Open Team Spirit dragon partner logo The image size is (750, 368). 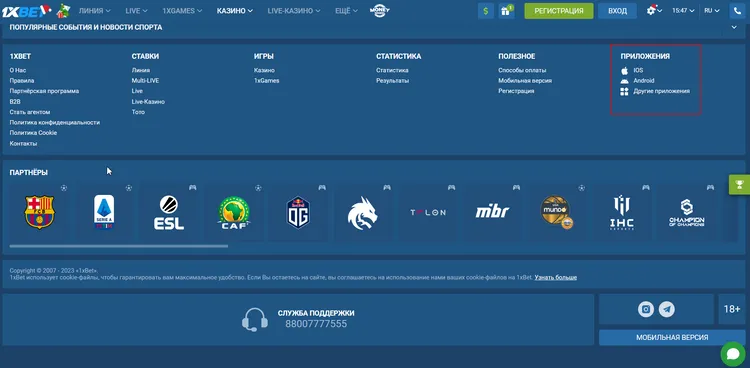(x=363, y=212)
